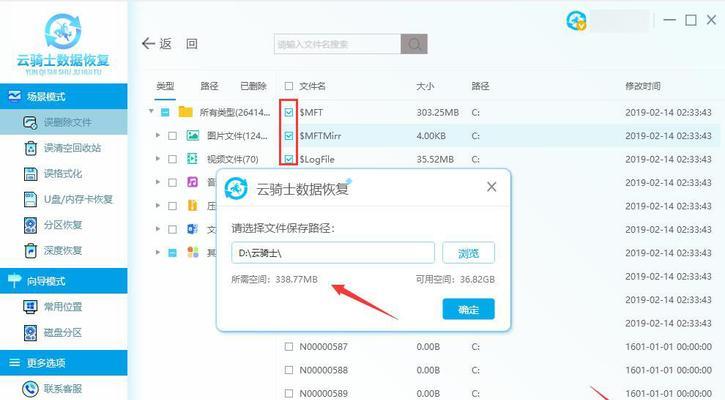Image resolution: width=725 pixels, height=400 pixels.
Task: Check the 图片文件 tree checkbox
Action: point(172,136)
